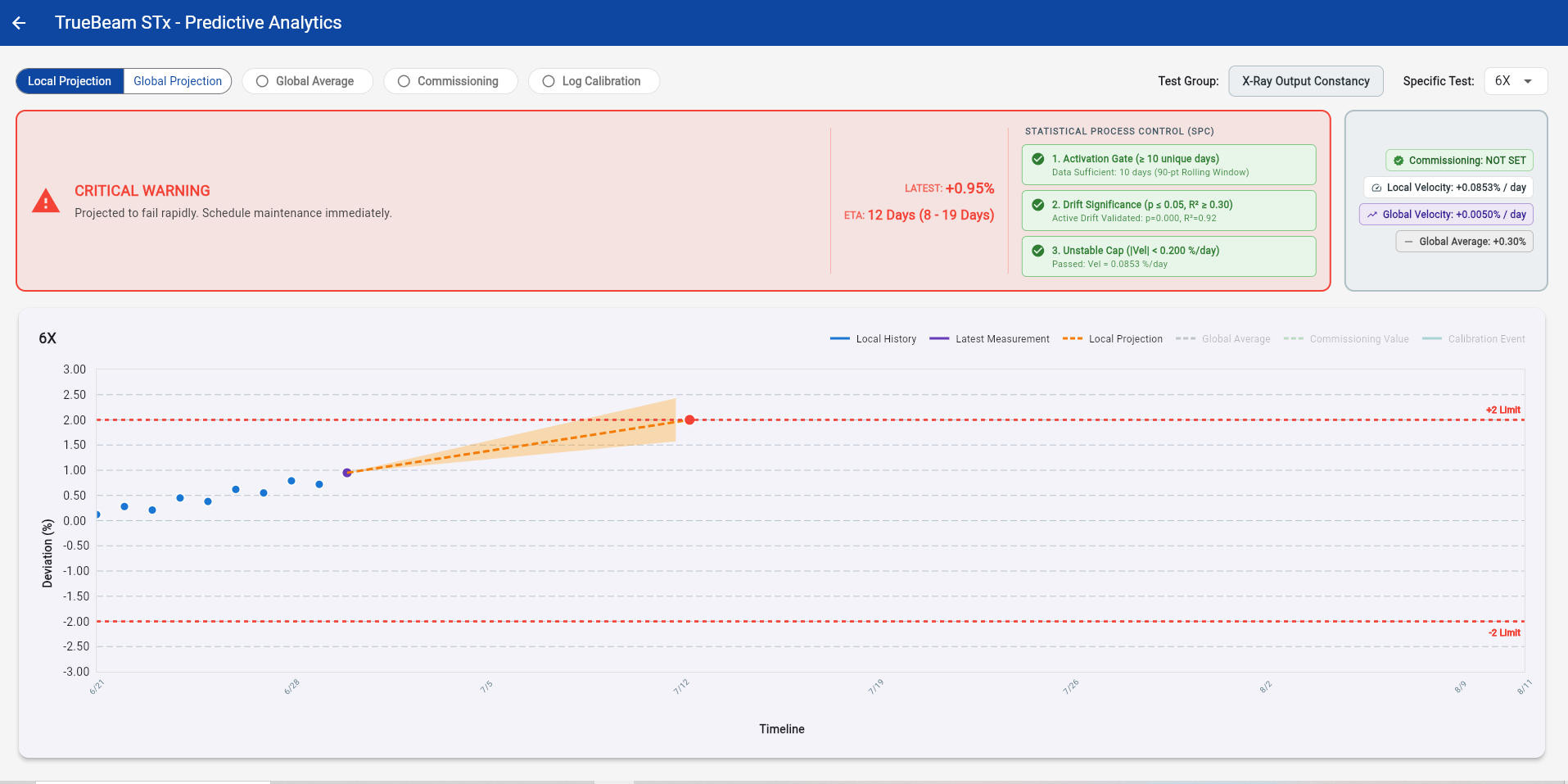Open the Specific Test 6X dropdown
Viewport: 1568px width, 784px height.
pos(1515,81)
